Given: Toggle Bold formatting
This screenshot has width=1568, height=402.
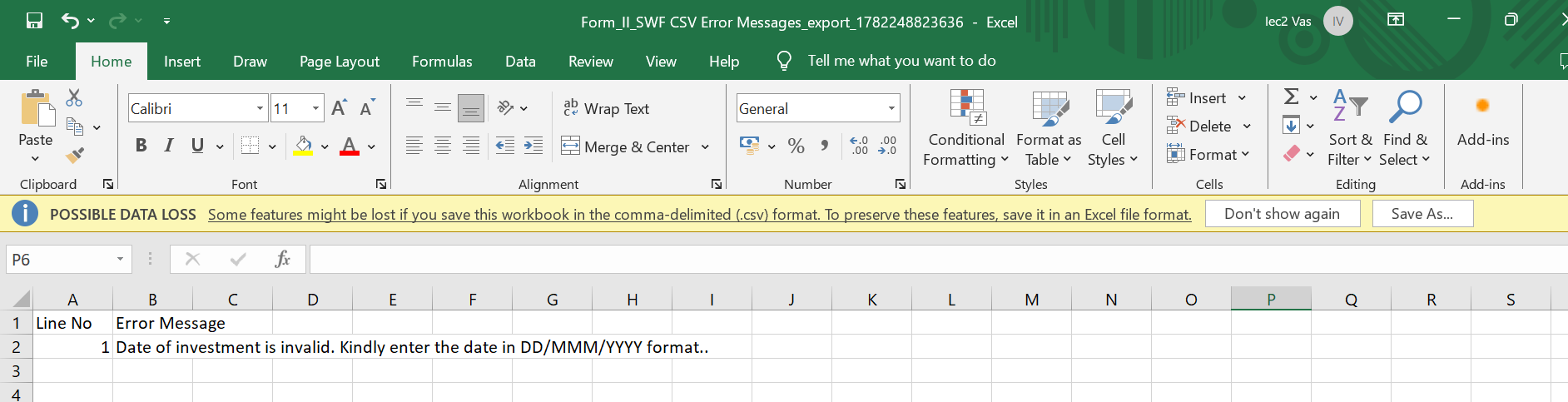Looking at the screenshot, I should [x=141, y=146].
